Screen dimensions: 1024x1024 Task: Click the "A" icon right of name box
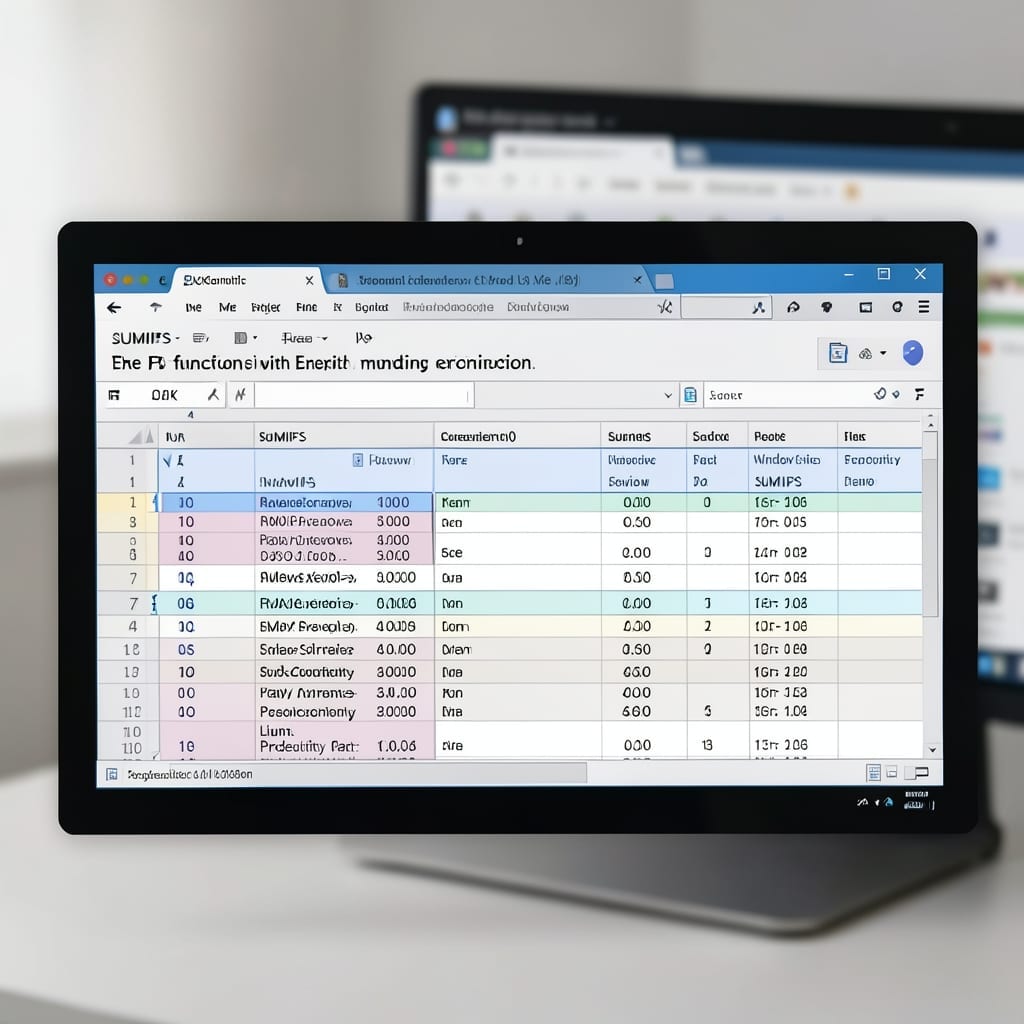(x=213, y=394)
